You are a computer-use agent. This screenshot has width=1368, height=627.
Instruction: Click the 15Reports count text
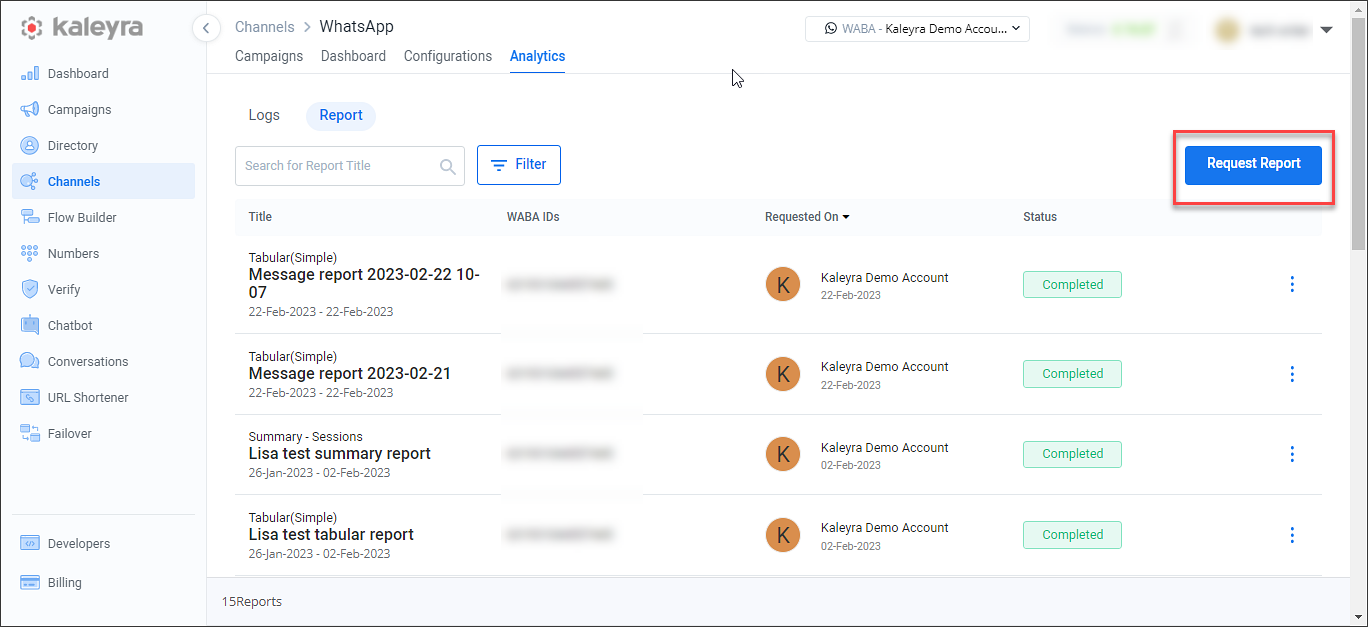[252, 602]
